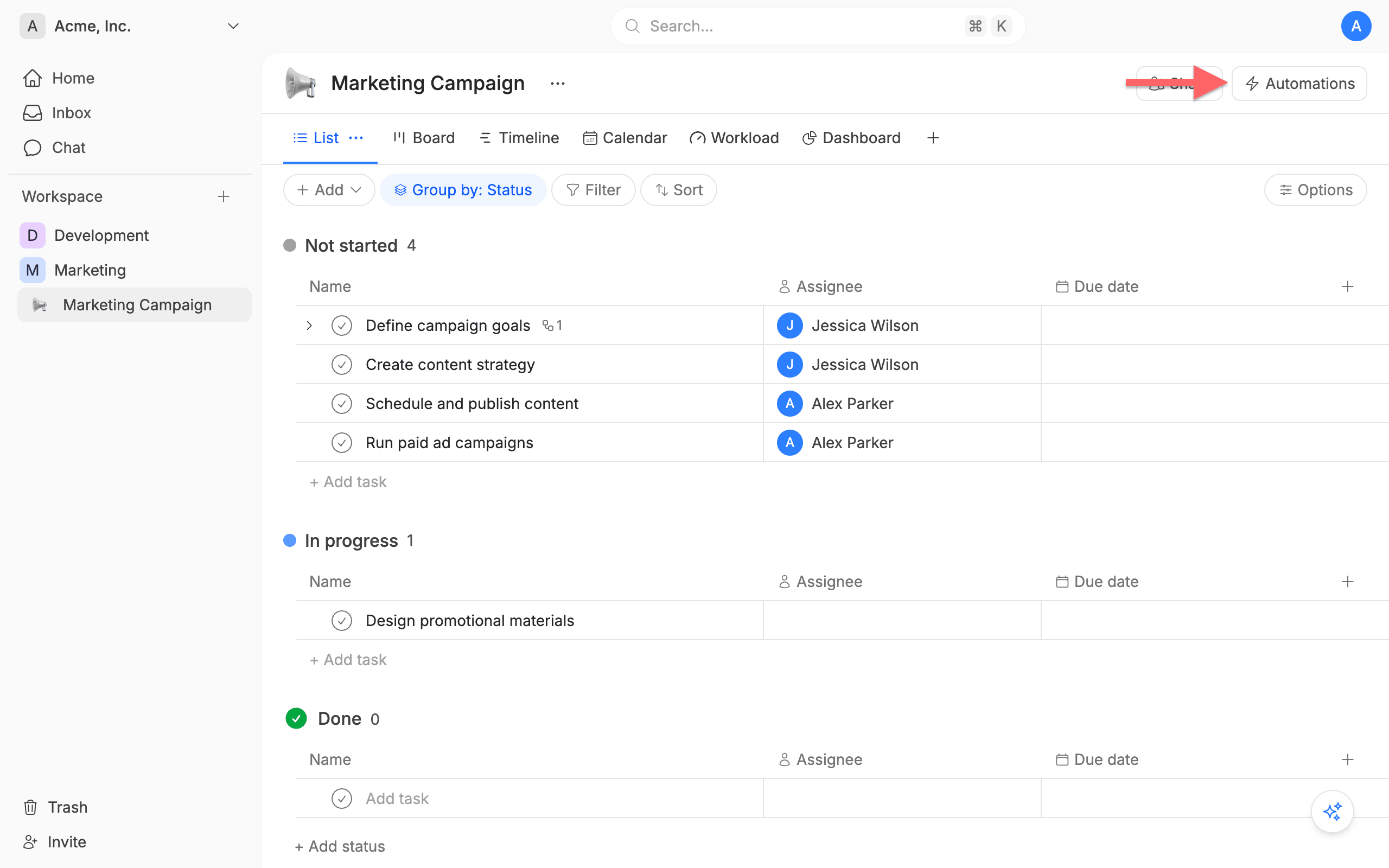Collapse the In progress group
Image resolution: width=1389 pixels, height=868 pixels.
tap(351, 541)
